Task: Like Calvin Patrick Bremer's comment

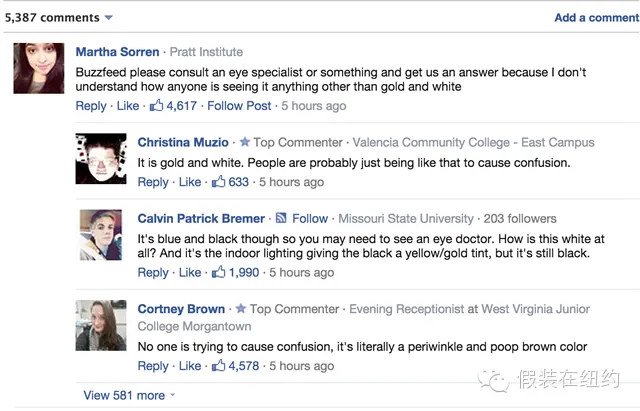Action: point(190,272)
